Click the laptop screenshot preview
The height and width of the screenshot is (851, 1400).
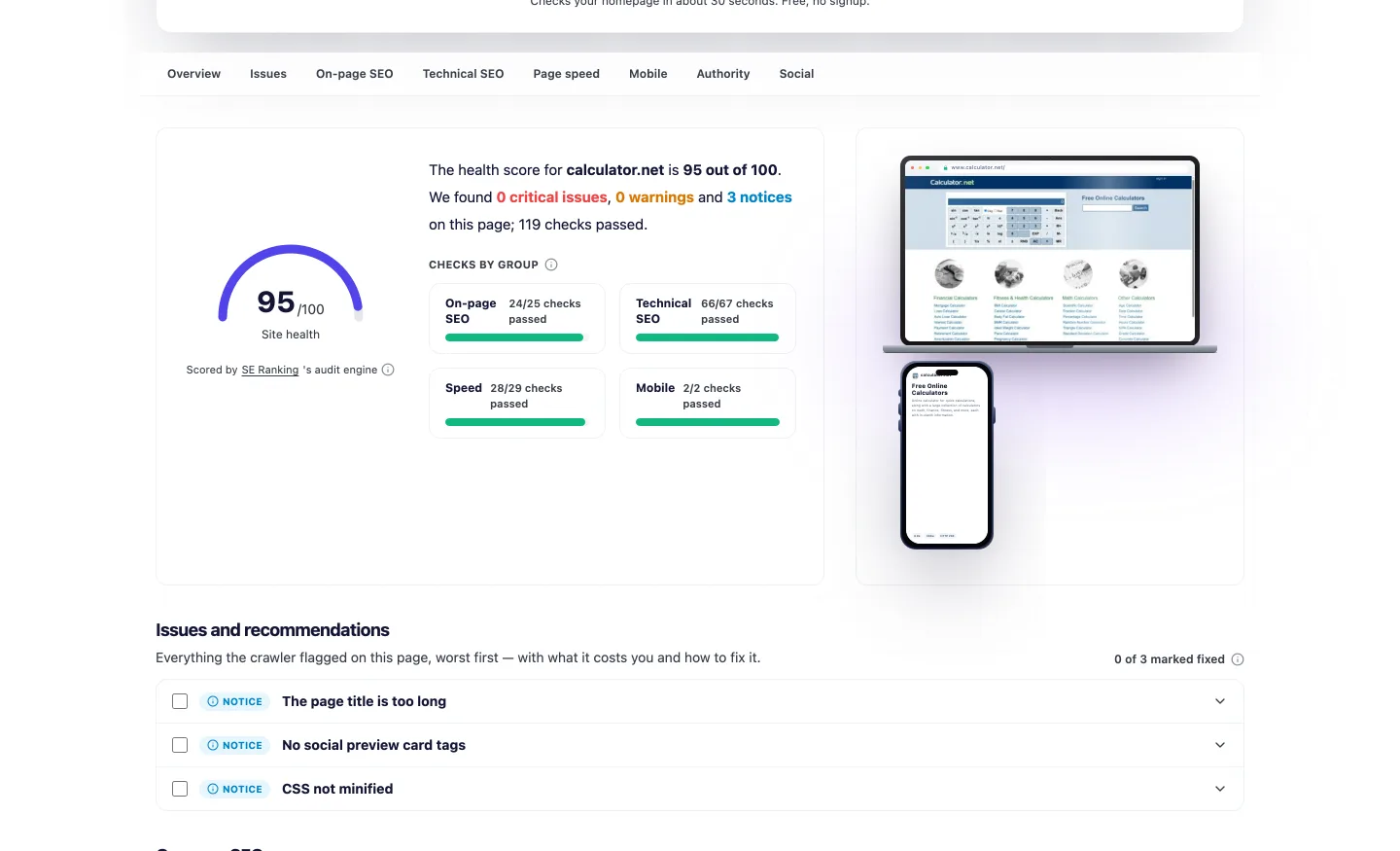click(x=1050, y=253)
